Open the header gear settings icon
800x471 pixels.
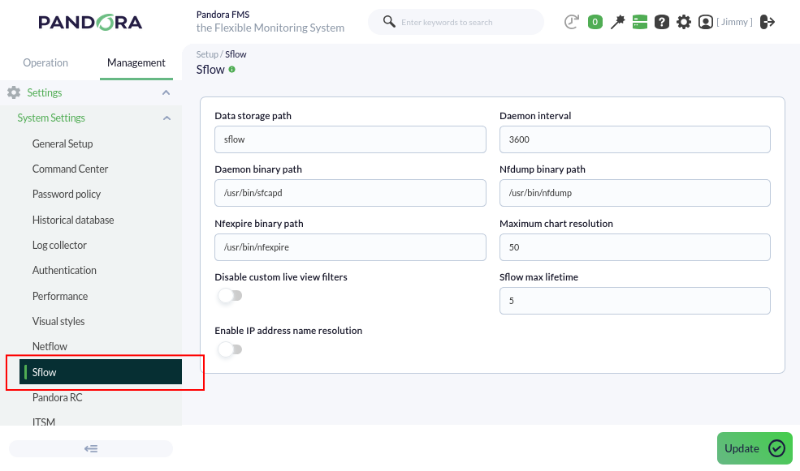tap(684, 22)
